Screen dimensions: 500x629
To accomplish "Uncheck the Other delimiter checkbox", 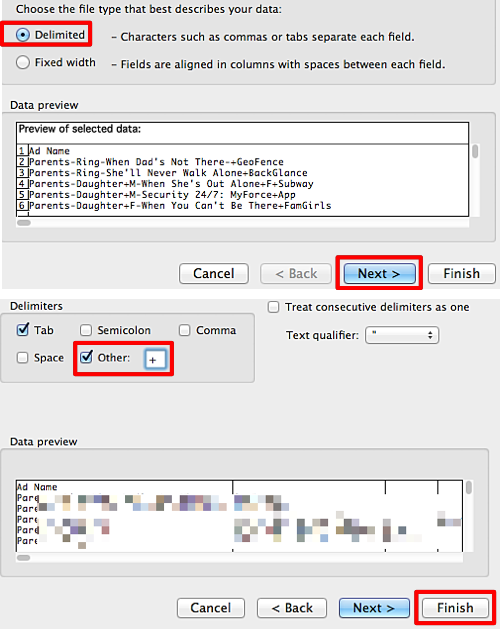I will (x=86, y=357).
